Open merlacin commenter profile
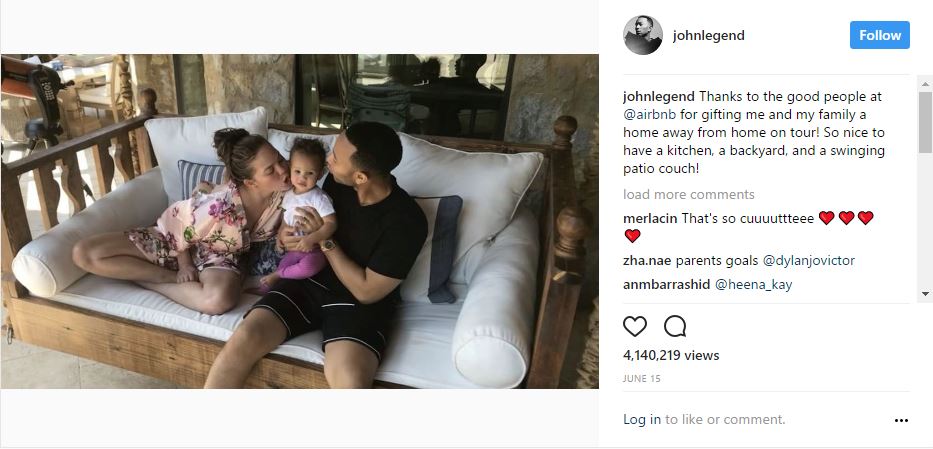Viewport: 933px width, 449px height. coord(650,218)
